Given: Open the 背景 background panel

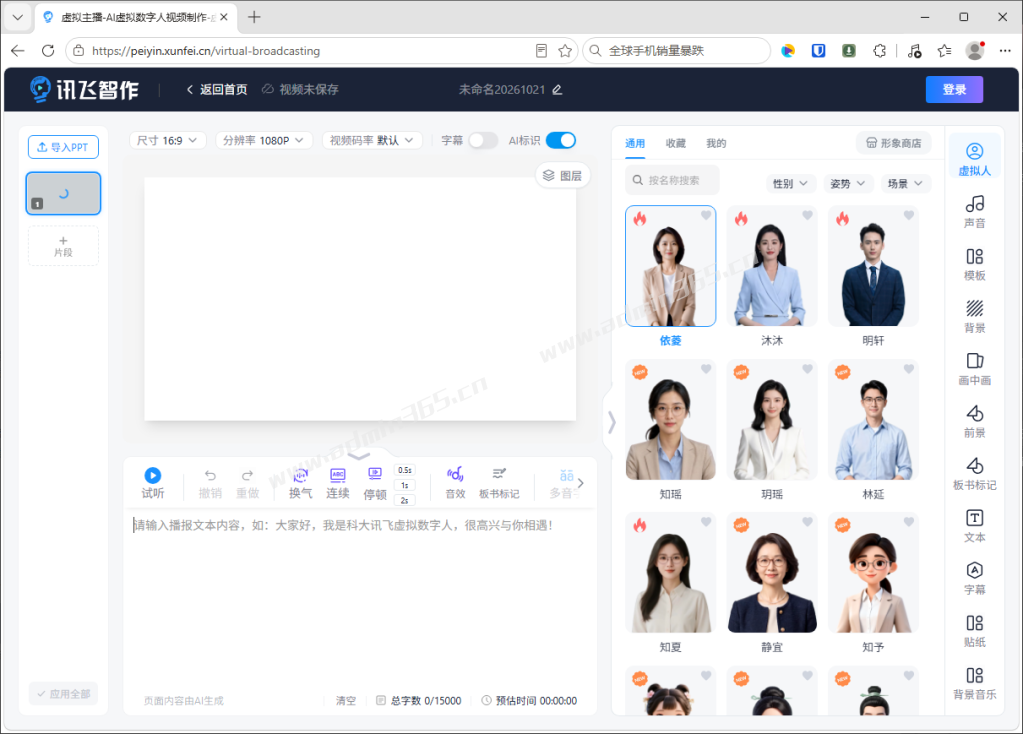Looking at the screenshot, I should 974,316.
